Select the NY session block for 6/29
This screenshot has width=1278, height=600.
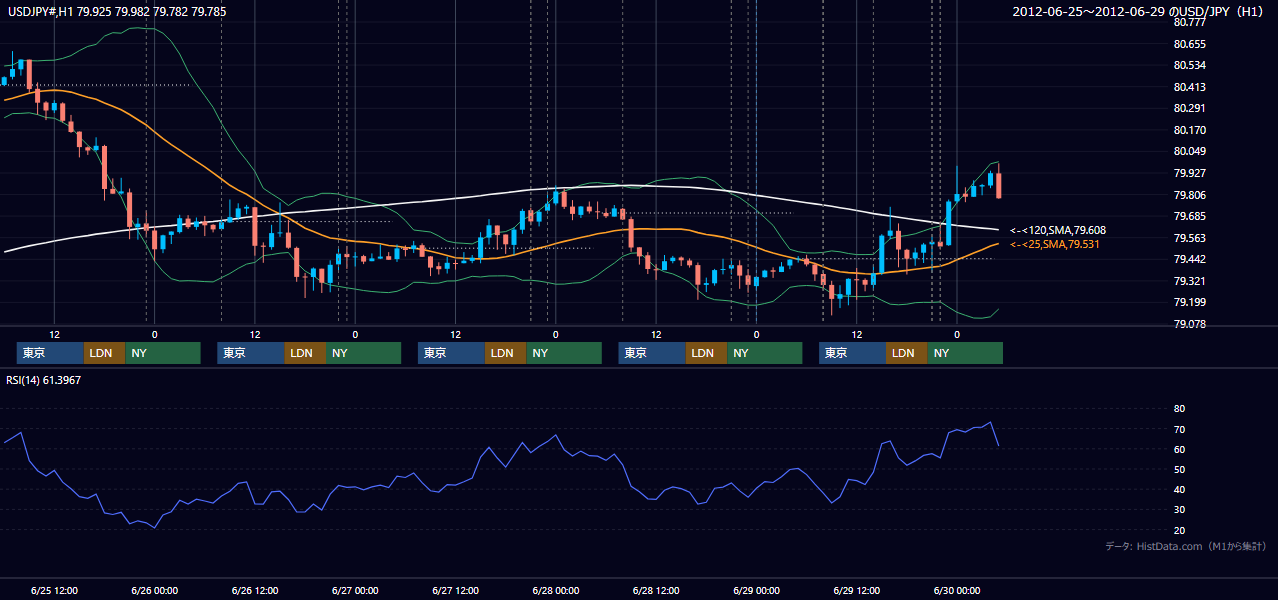pos(965,353)
